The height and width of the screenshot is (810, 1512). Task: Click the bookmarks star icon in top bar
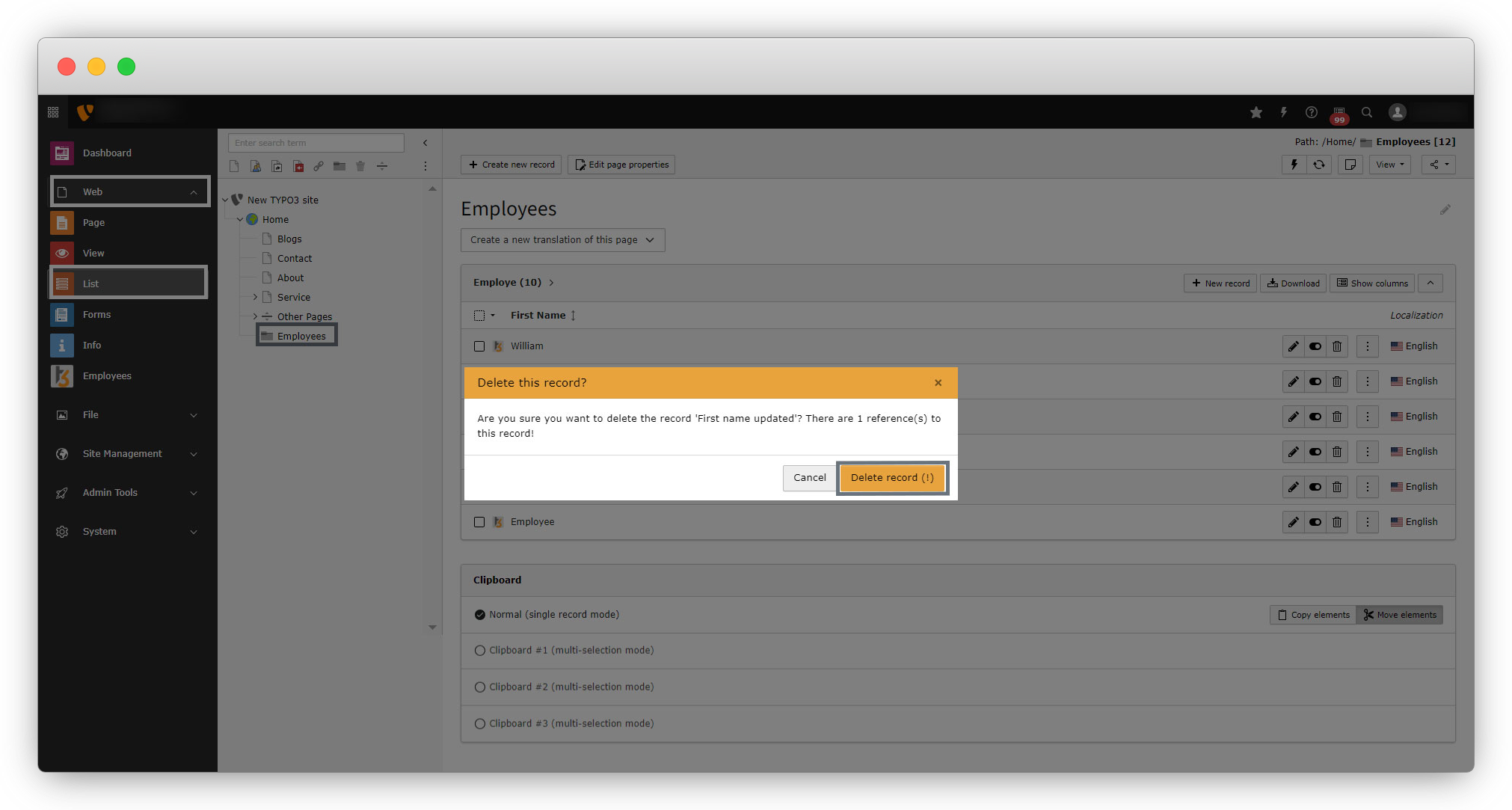pyautogui.click(x=1256, y=112)
